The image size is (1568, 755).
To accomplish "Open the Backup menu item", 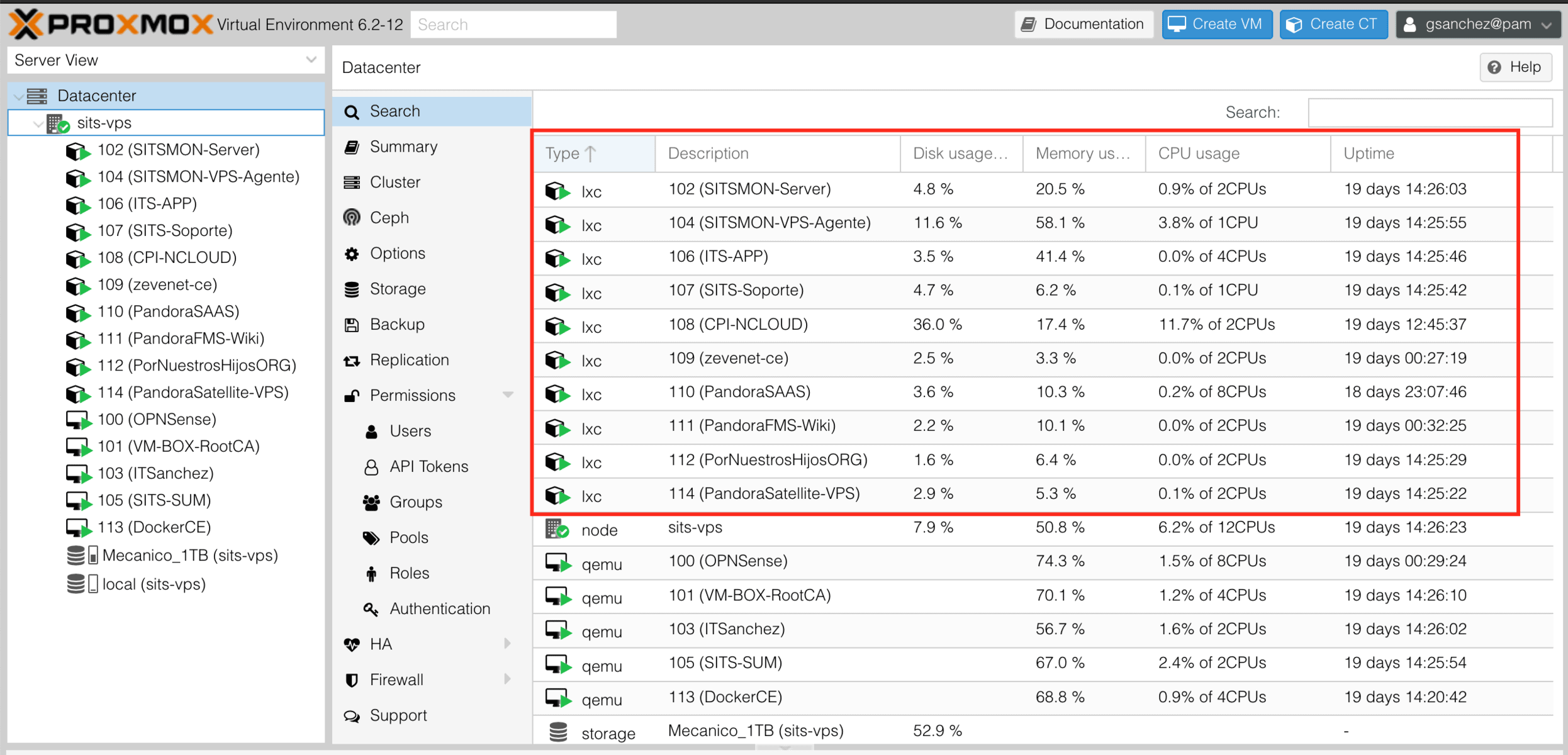I will point(432,325).
